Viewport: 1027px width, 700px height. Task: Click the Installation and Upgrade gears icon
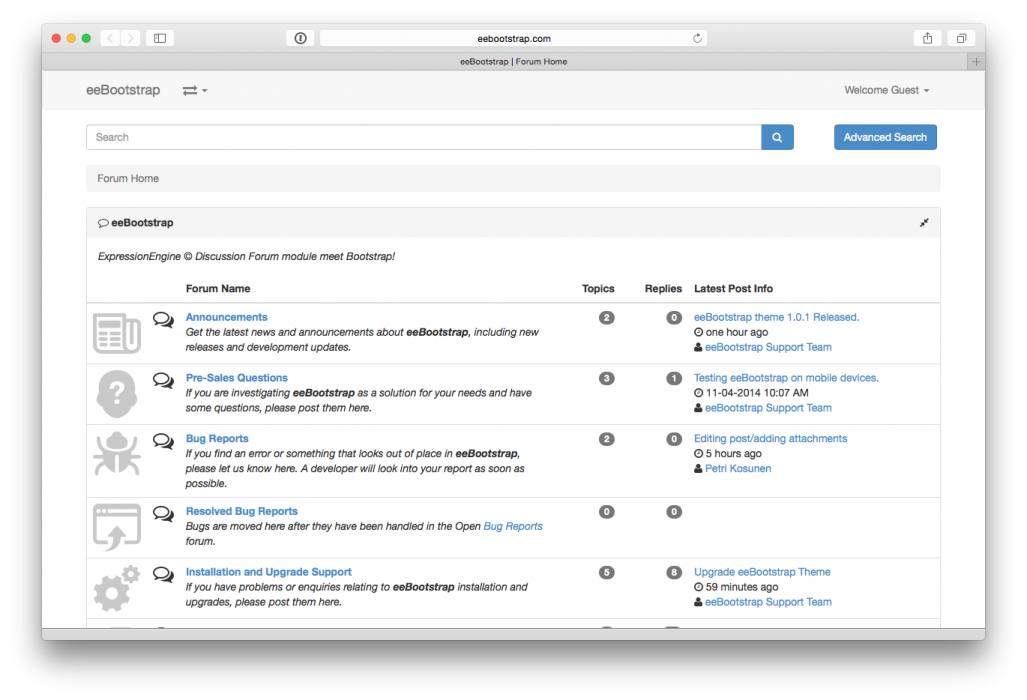click(117, 588)
